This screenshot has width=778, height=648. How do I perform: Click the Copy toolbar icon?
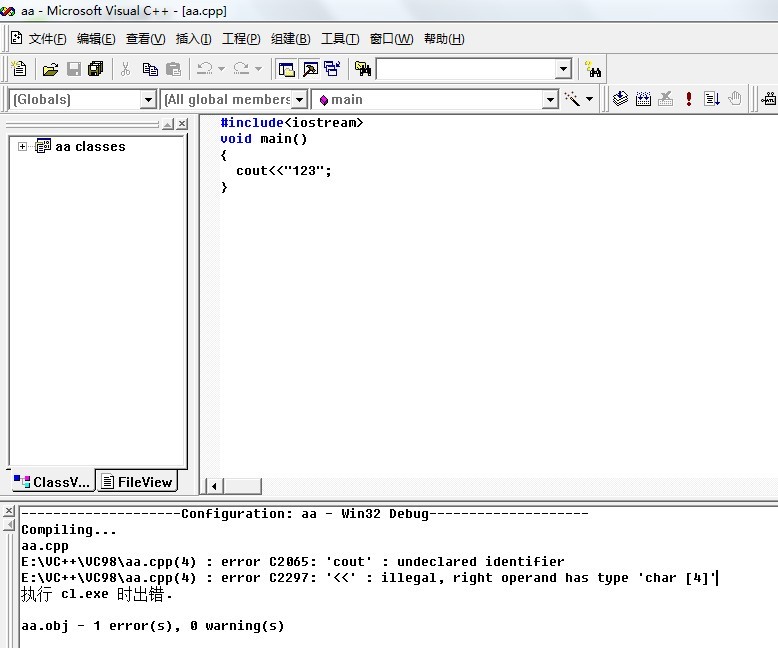pyautogui.click(x=150, y=69)
